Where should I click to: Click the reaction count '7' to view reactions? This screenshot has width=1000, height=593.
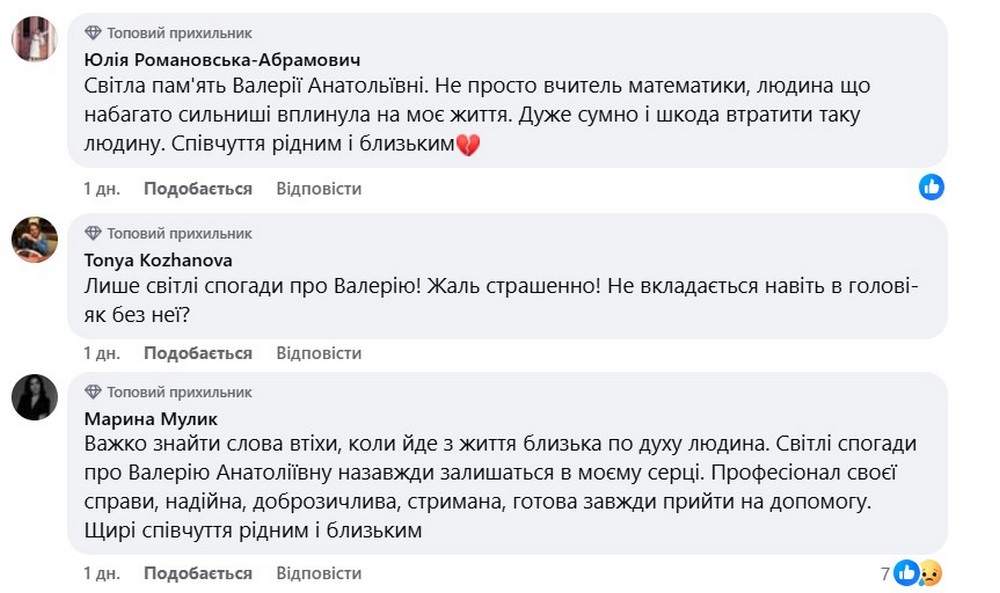pos(886,572)
